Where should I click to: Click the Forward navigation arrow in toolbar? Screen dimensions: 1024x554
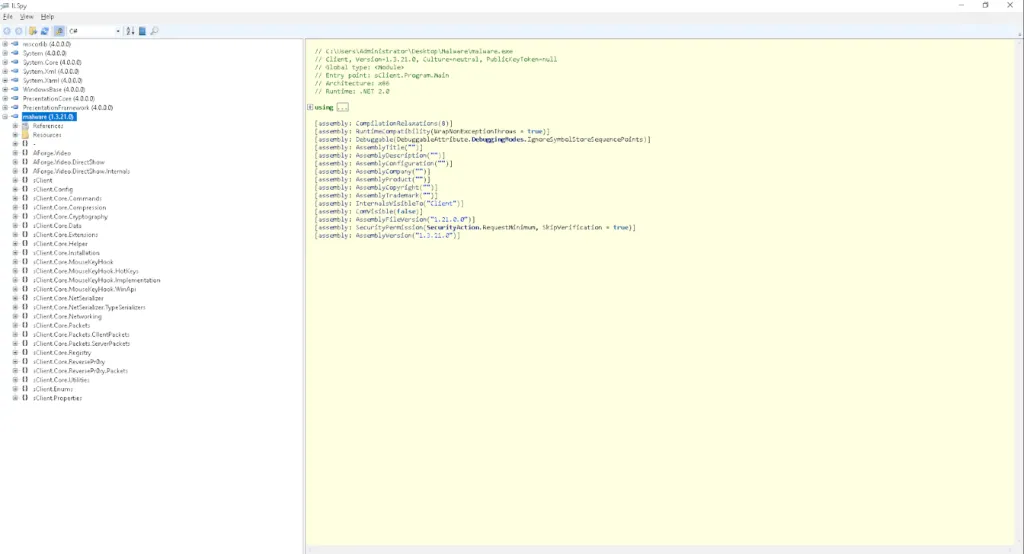click(x=19, y=31)
